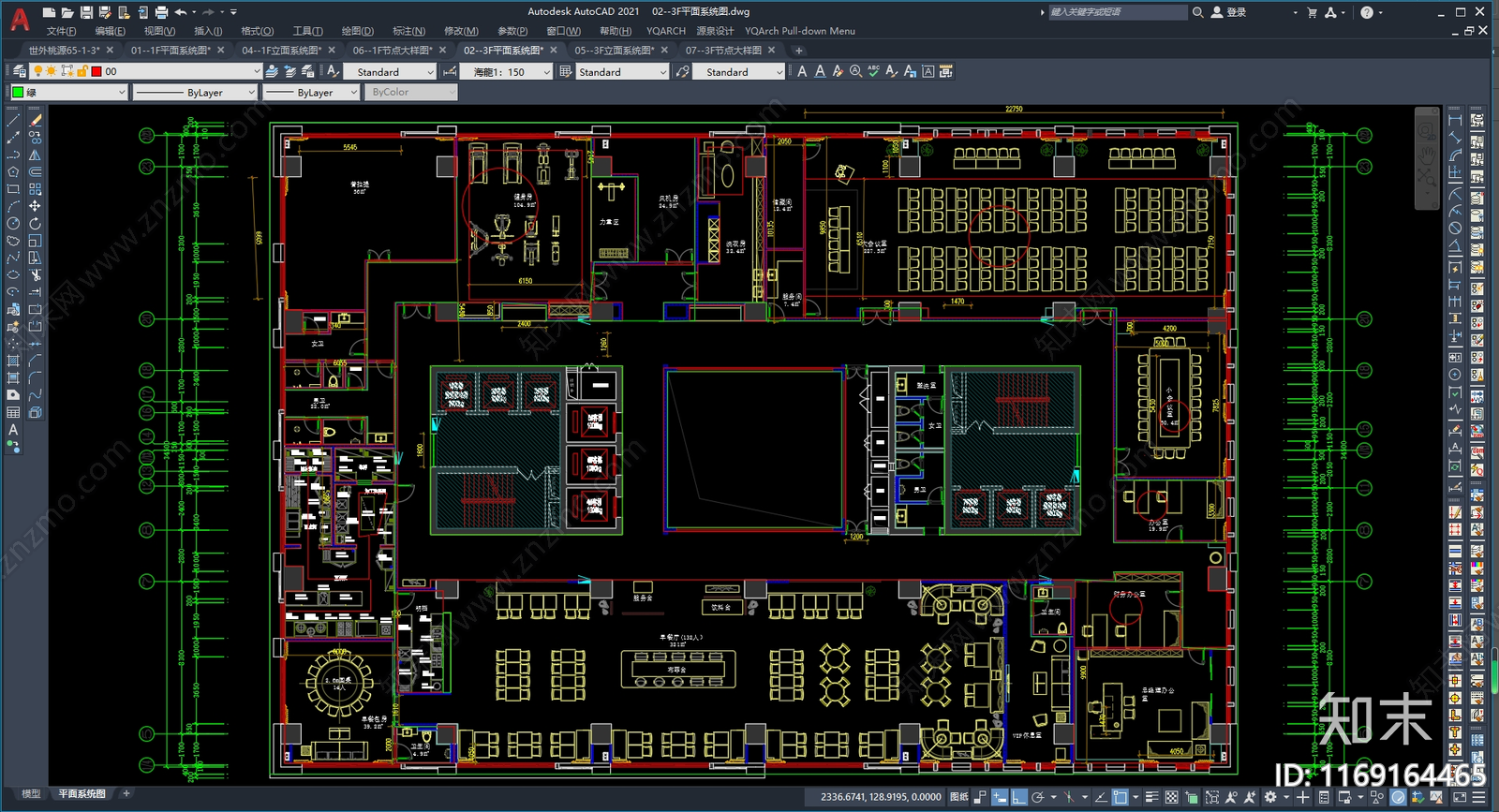Open the linetype ByLayer dropdown
Screen dimensions: 1499x812
(x=251, y=92)
